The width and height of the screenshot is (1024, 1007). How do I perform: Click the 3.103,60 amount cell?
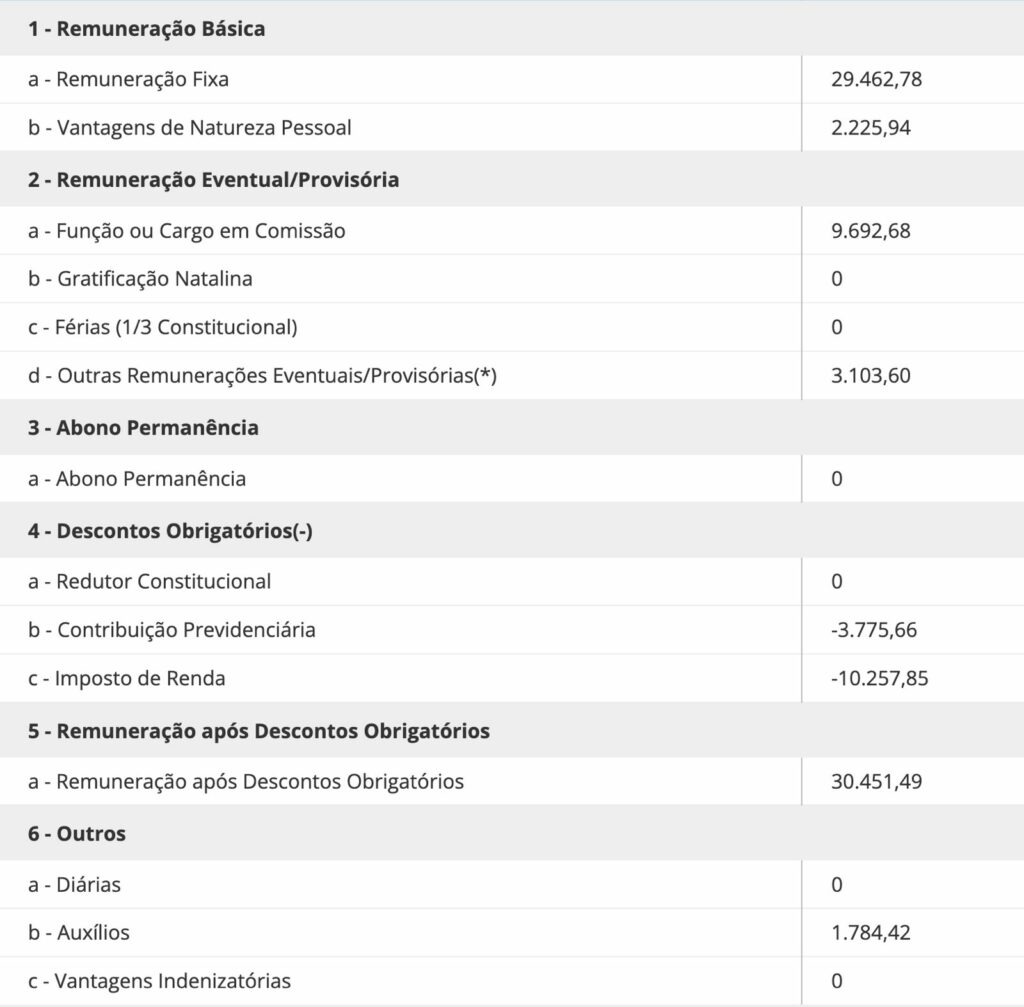(x=870, y=376)
